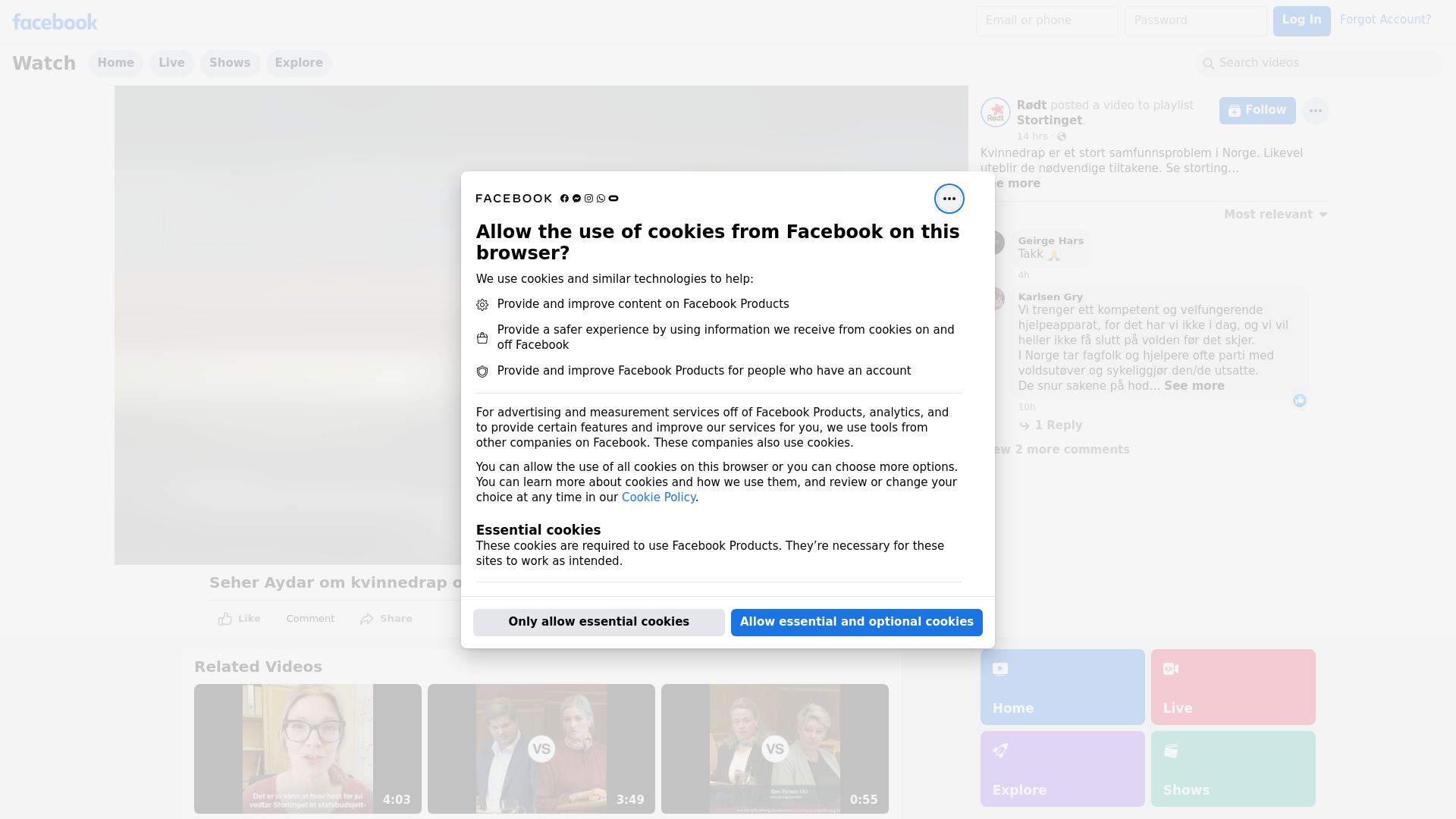The height and width of the screenshot is (819, 1456).
Task: Click Only allow essential cookies
Action: [x=598, y=622]
